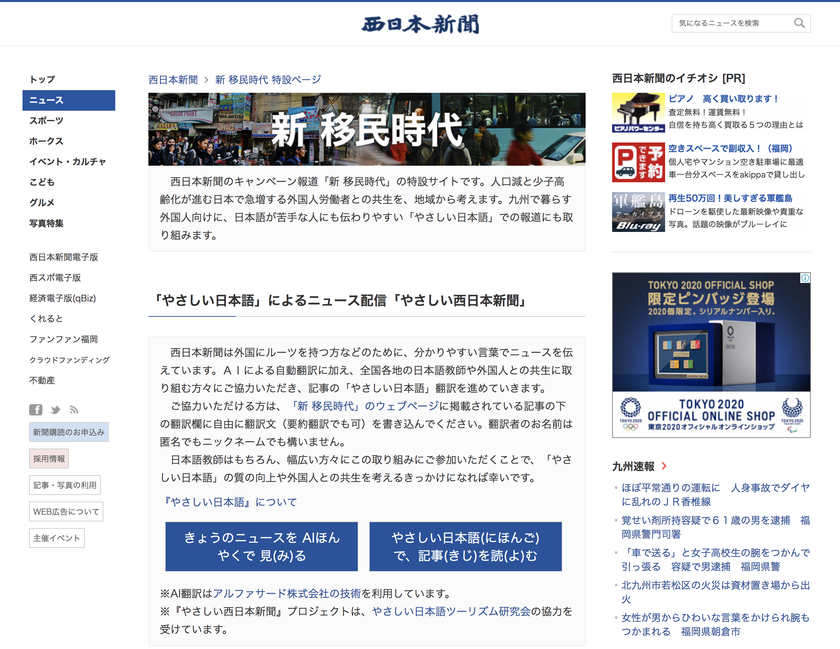Click 新聞購読のお申込み button
840x649 pixels.
pos(69,432)
